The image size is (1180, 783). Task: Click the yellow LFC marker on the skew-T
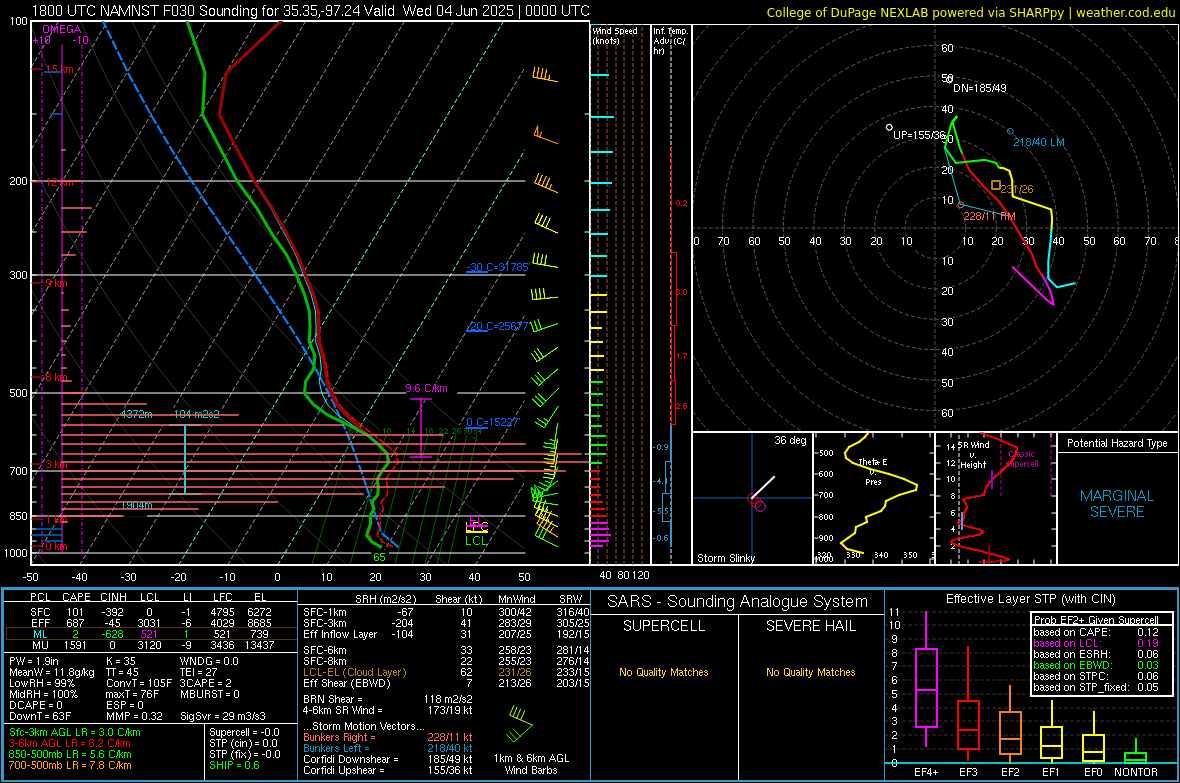(477, 527)
